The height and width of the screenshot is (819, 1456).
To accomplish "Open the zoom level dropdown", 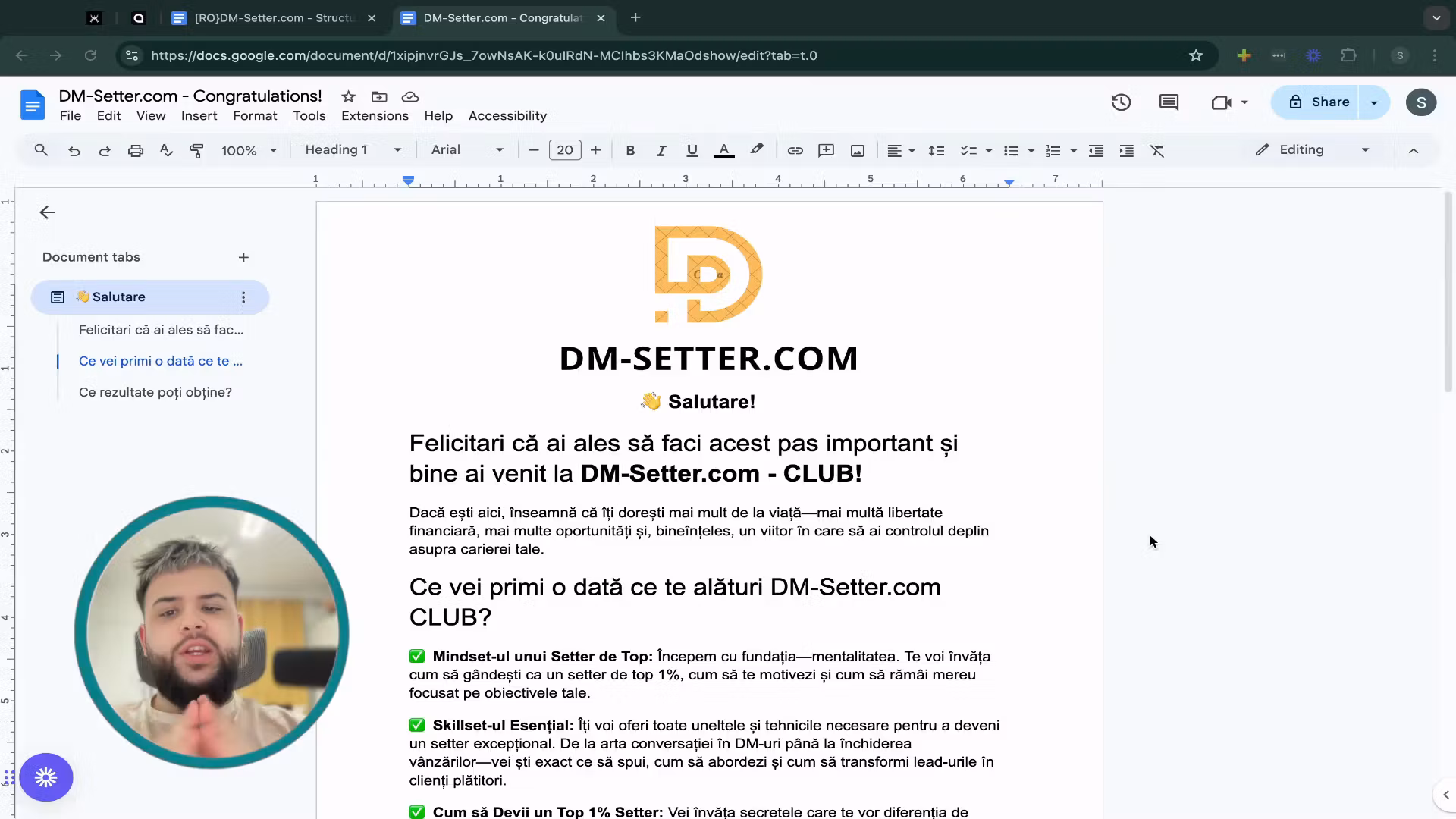I will pyautogui.click(x=249, y=150).
